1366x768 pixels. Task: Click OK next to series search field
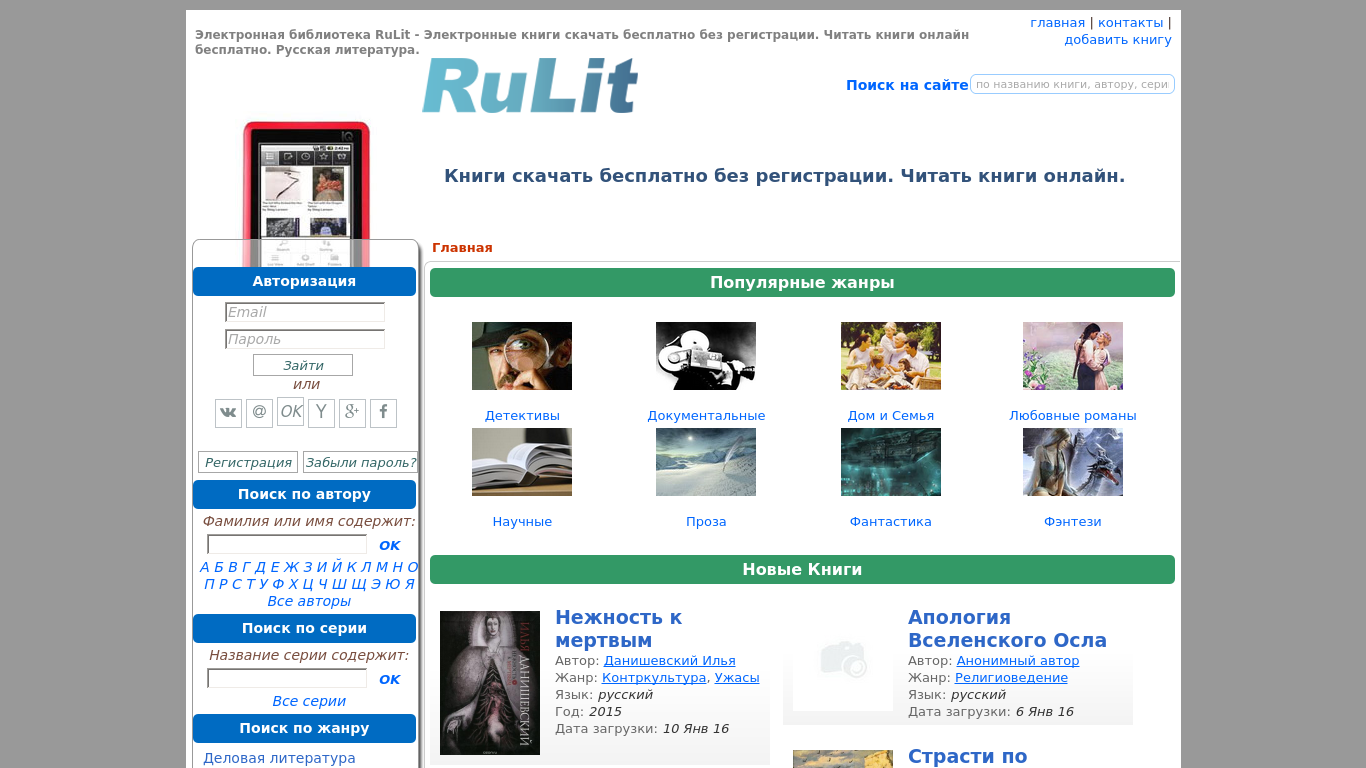coord(389,679)
